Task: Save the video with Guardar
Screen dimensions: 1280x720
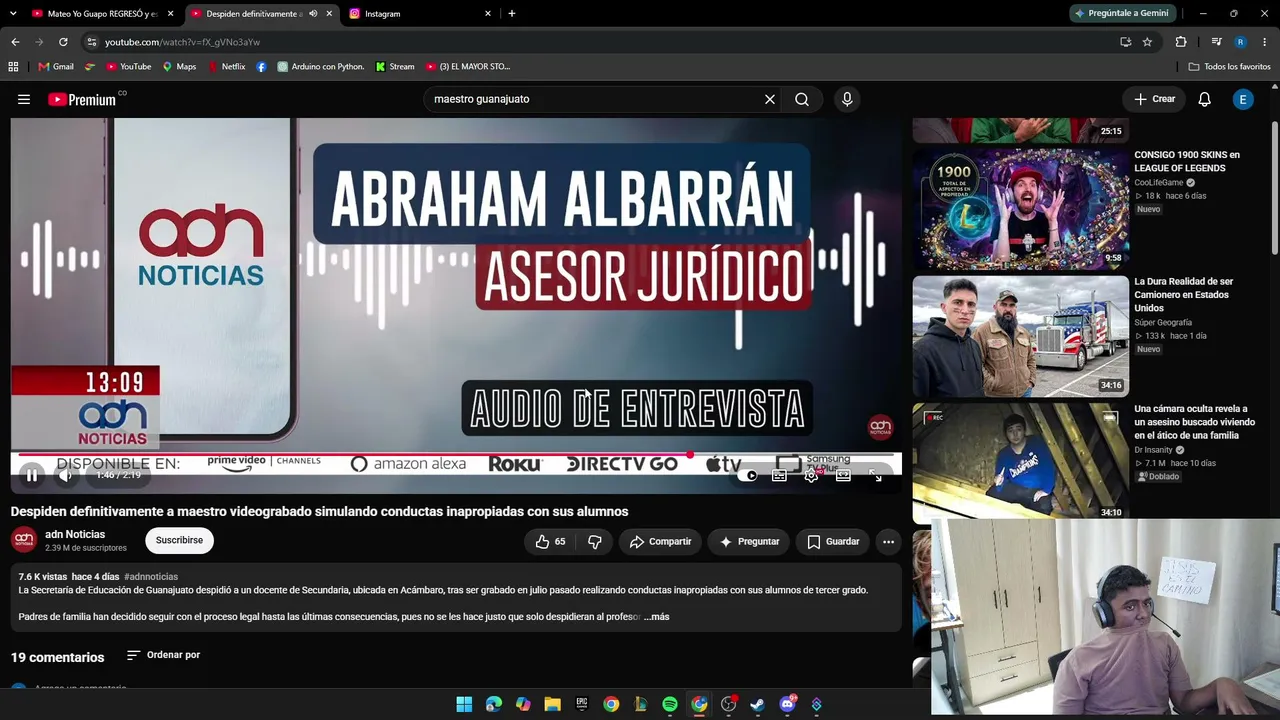Action: click(x=833, y=541)
